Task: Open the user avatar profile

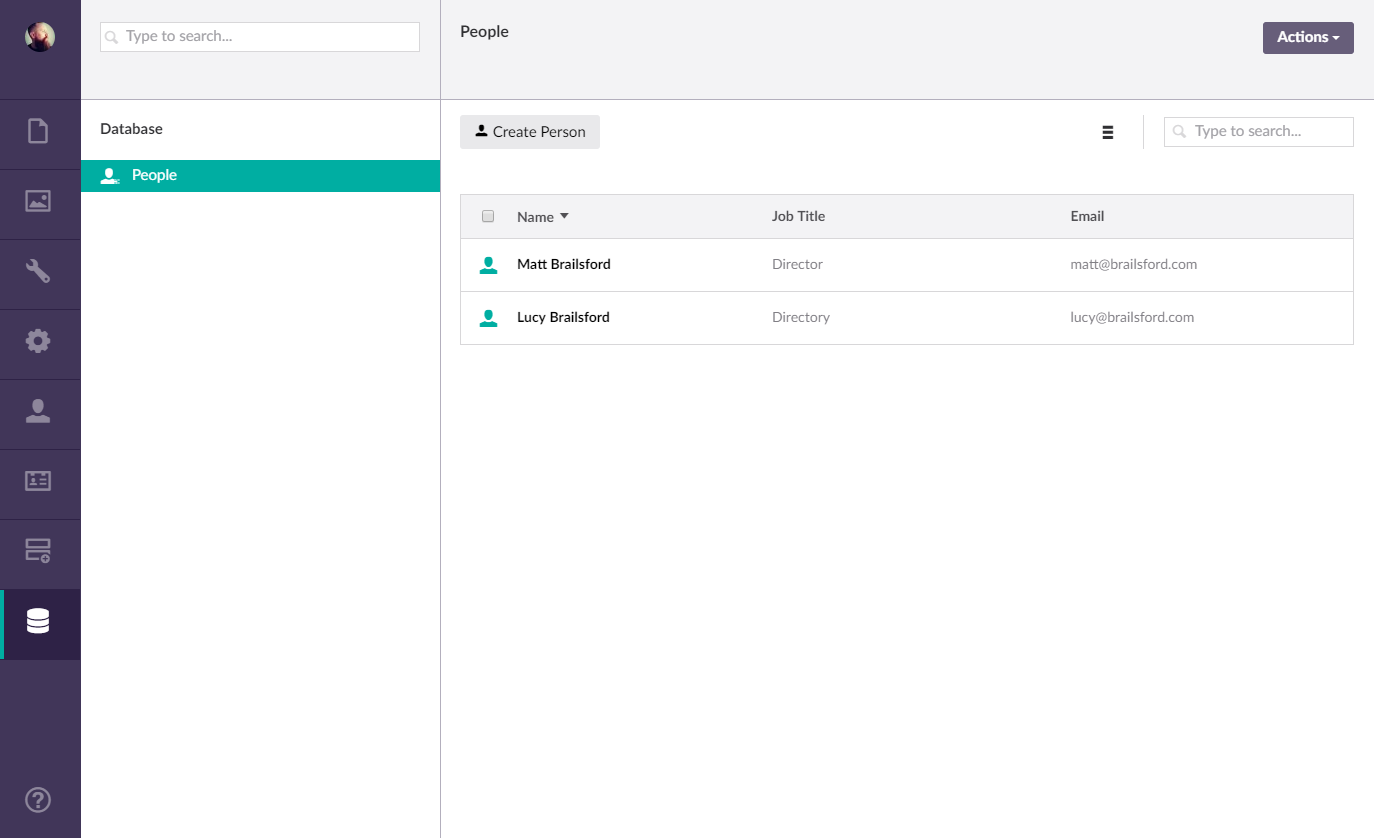Action: point(40,37)
